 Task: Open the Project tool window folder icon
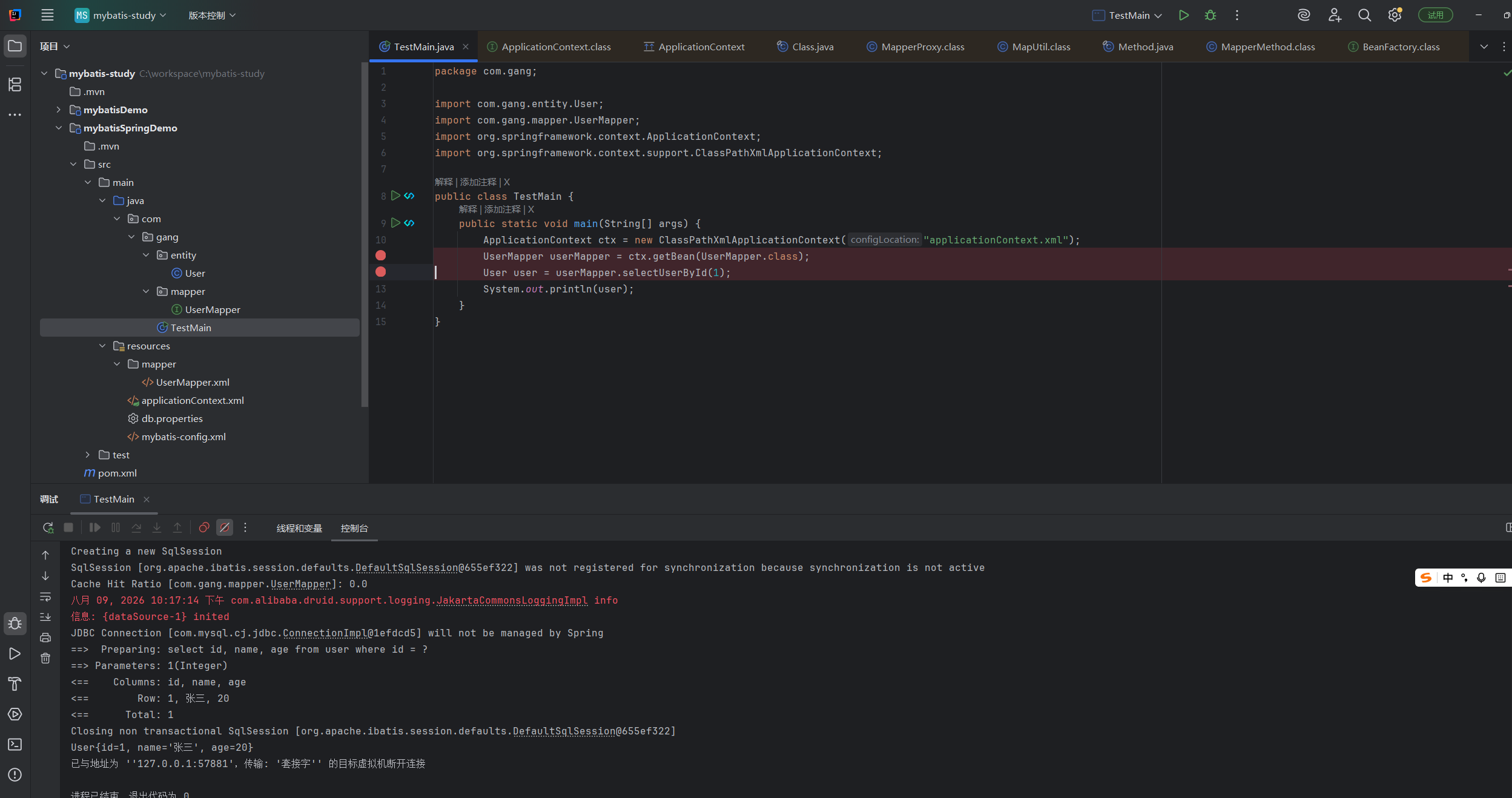pos(15,46)
